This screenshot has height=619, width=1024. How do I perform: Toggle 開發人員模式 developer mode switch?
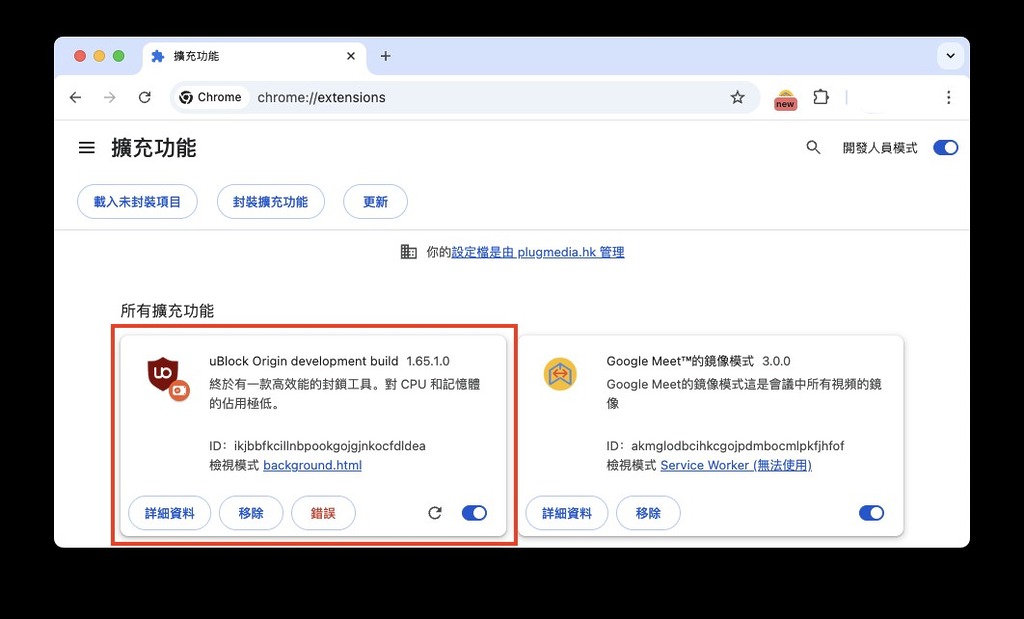tap(945, 148)
